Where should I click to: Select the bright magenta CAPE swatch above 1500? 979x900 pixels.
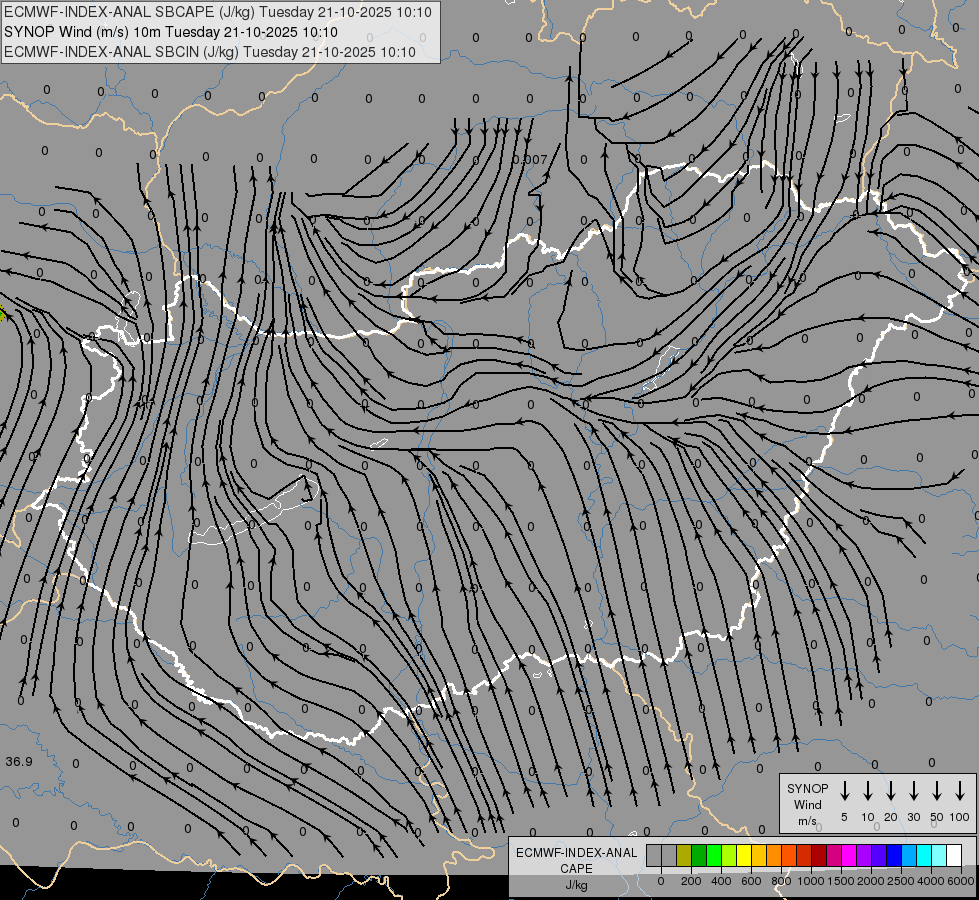coord(849,855)
